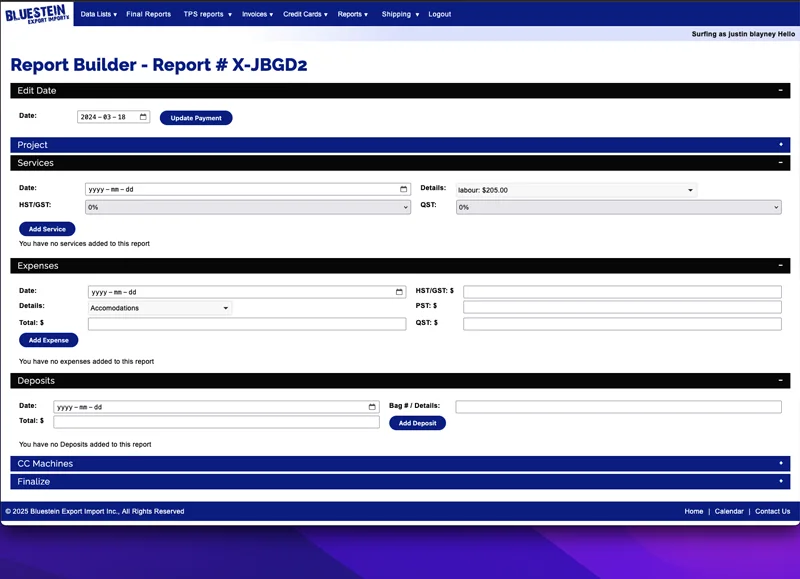The image size is (800, 579).
Task: Click 'Surfing as justin blayney Hello' text
Action: [x=743, y=34]
